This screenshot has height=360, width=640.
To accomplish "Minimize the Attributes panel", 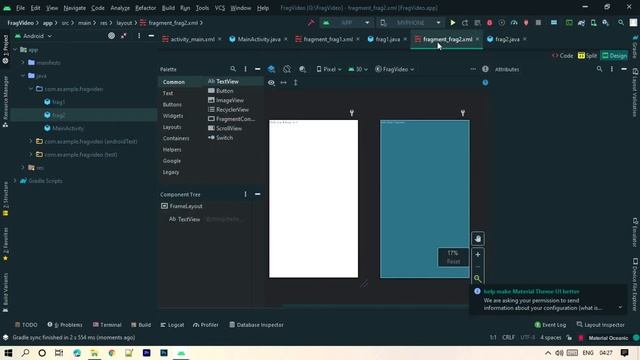I will [x=624, y=69].
